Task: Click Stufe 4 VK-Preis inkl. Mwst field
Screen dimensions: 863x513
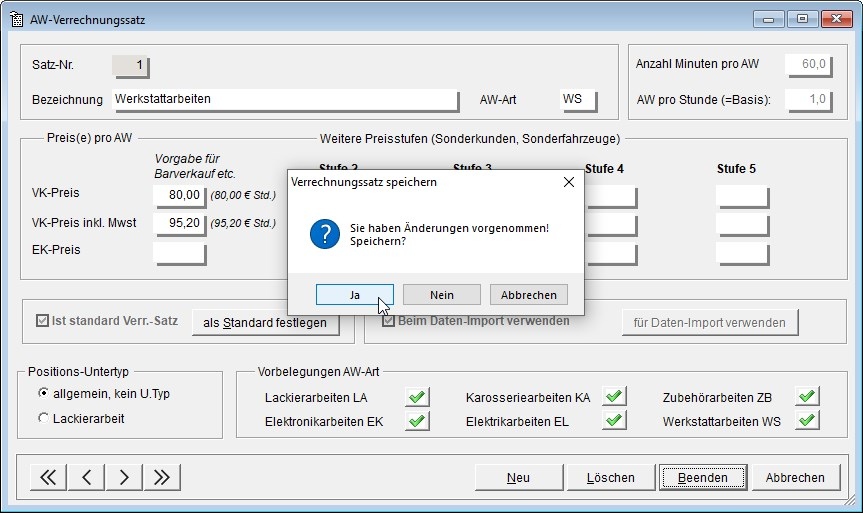Action: (611, 225)
